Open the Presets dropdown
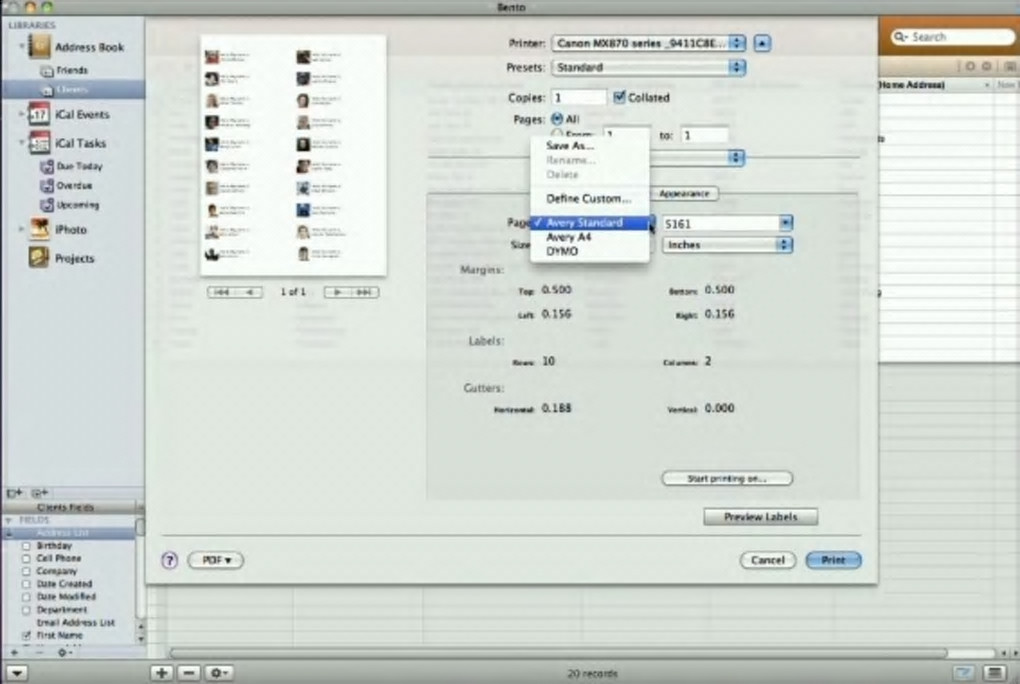Screen dimensions: 1020x684 (649, 68)
